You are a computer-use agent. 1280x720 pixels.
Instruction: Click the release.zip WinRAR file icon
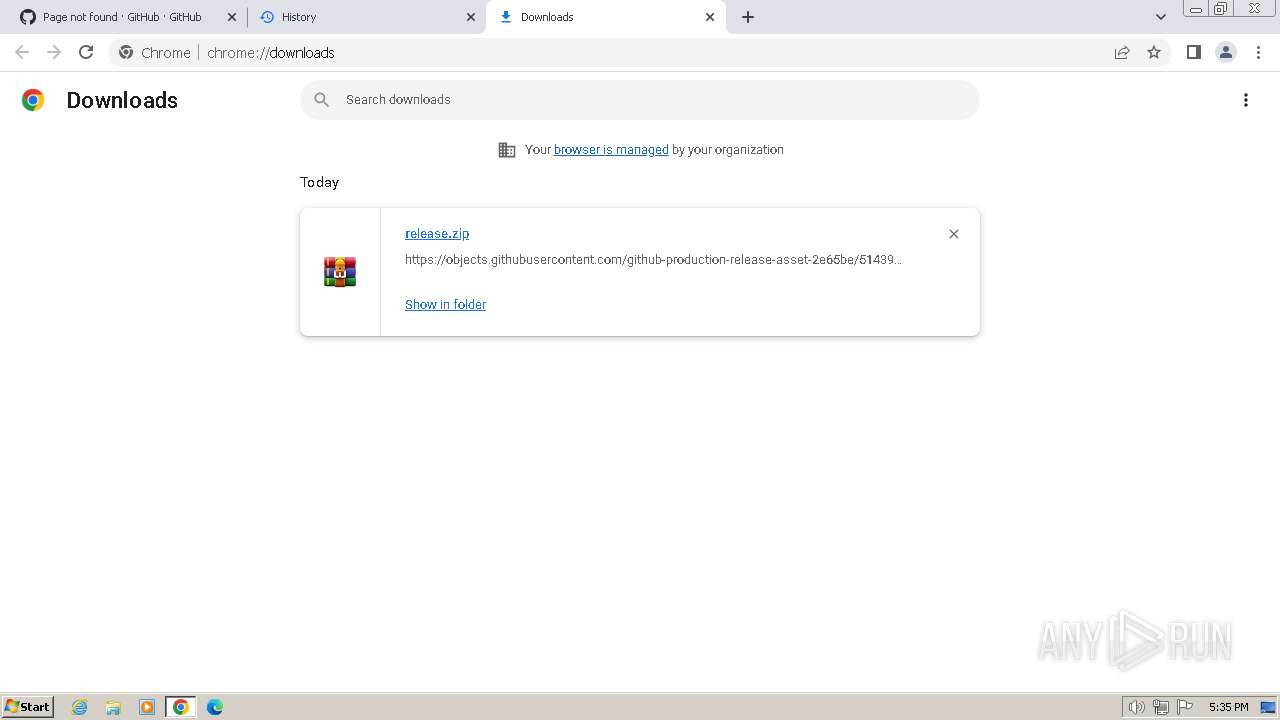click(x=340, y=272)
